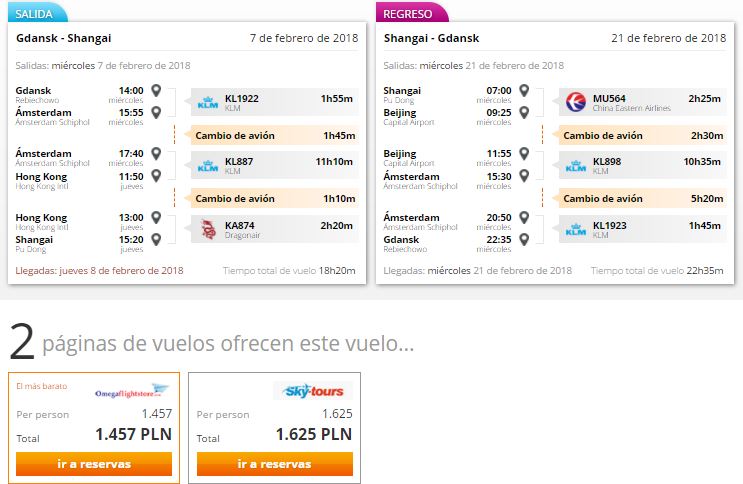
Task: Click the China Eastern logo on flight MU564
Action: 576,102
